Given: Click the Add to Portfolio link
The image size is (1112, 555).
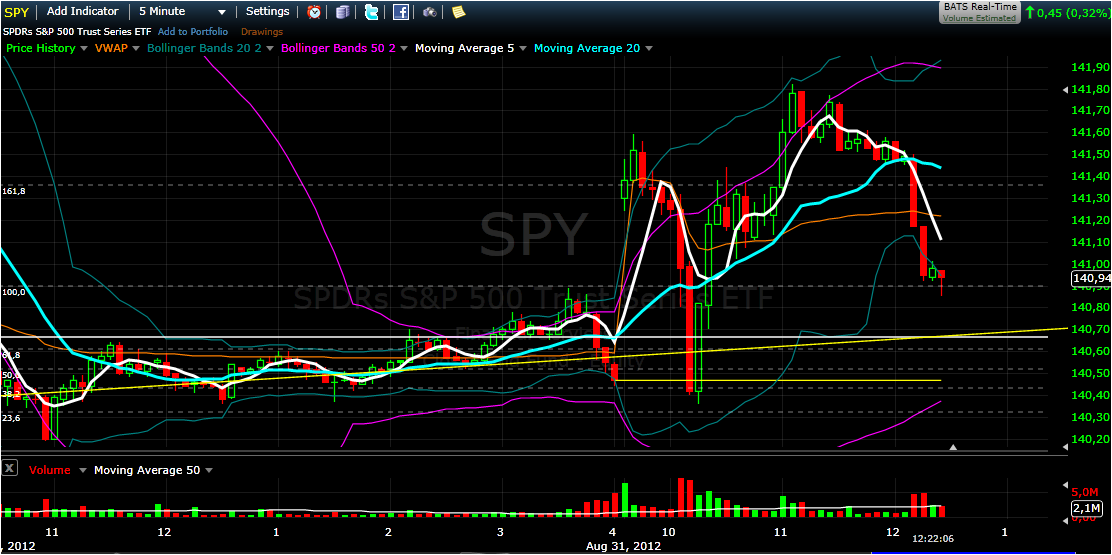Looking at the screenshot, I should (x=193, y=32).
